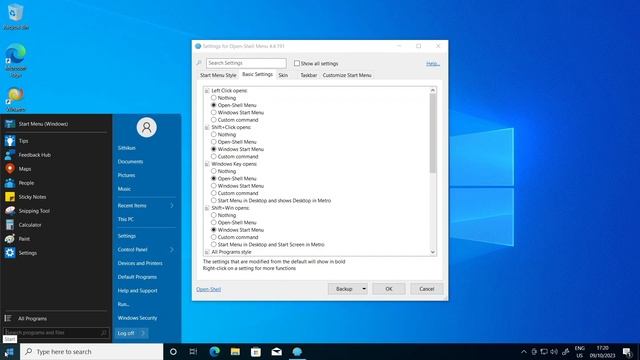This screenshot has height=360, width=640.
Task: Open Task View on the taskbar
Action: (x=193, y=352)
